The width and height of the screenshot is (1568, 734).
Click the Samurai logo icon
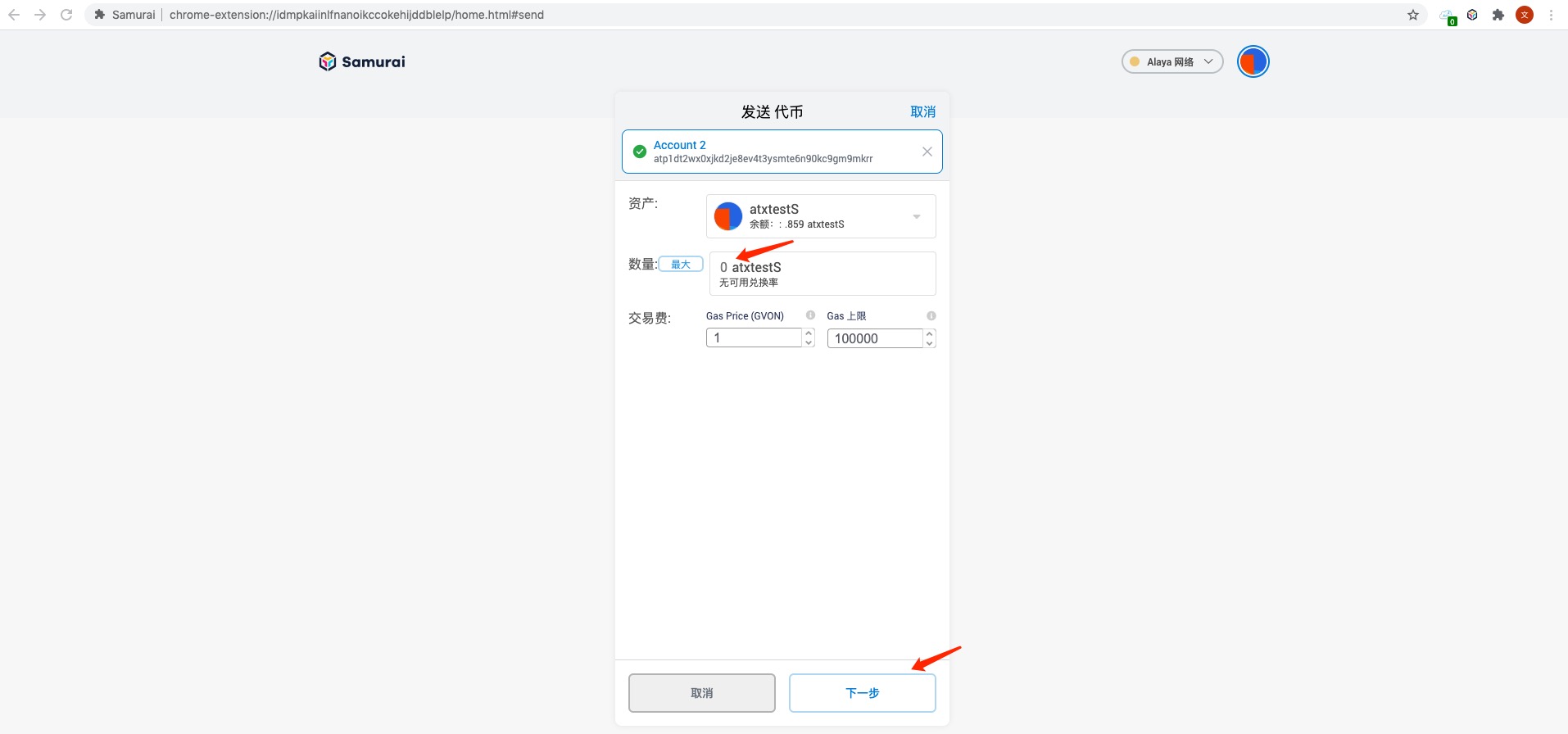[x=328, y=61]
